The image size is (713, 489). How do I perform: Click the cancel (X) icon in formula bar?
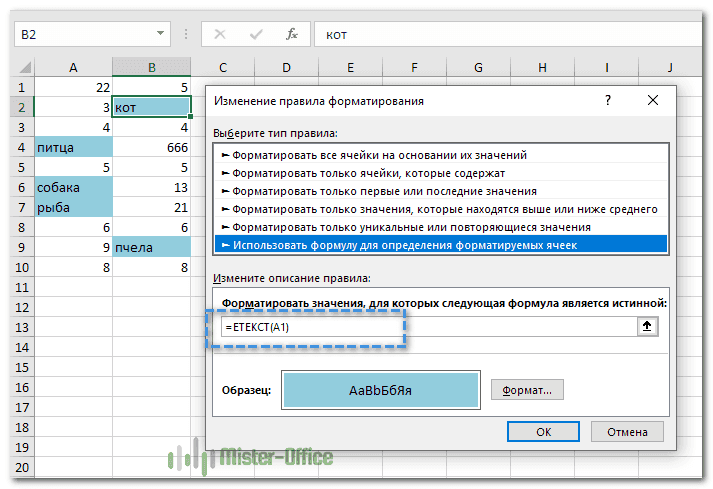pyautogui.click(x=220, y=34)
